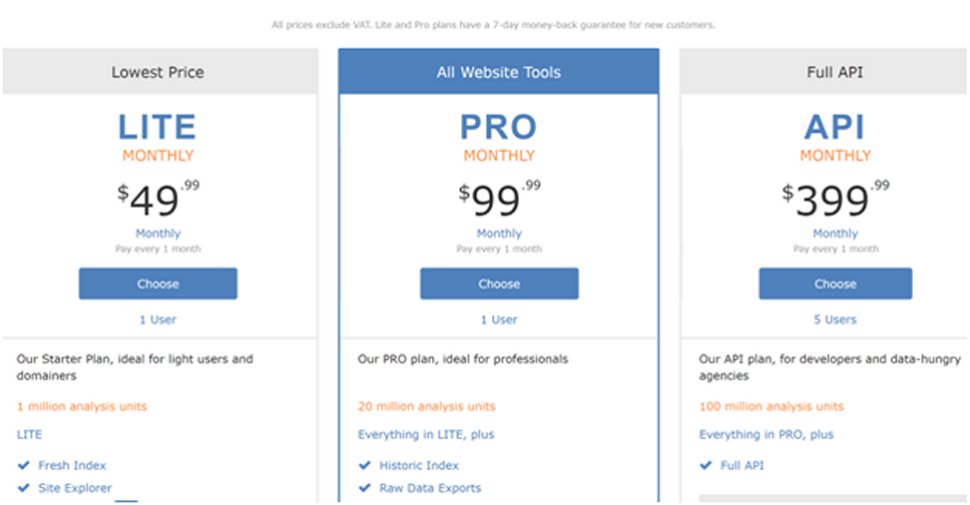This screenshot has width=970, height=505.
Task: Select the Full API column header
Action: point(823,72)
